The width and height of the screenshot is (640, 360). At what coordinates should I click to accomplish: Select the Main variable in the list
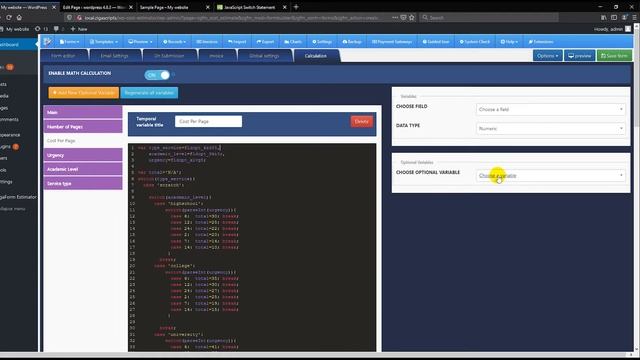[83, 112]
